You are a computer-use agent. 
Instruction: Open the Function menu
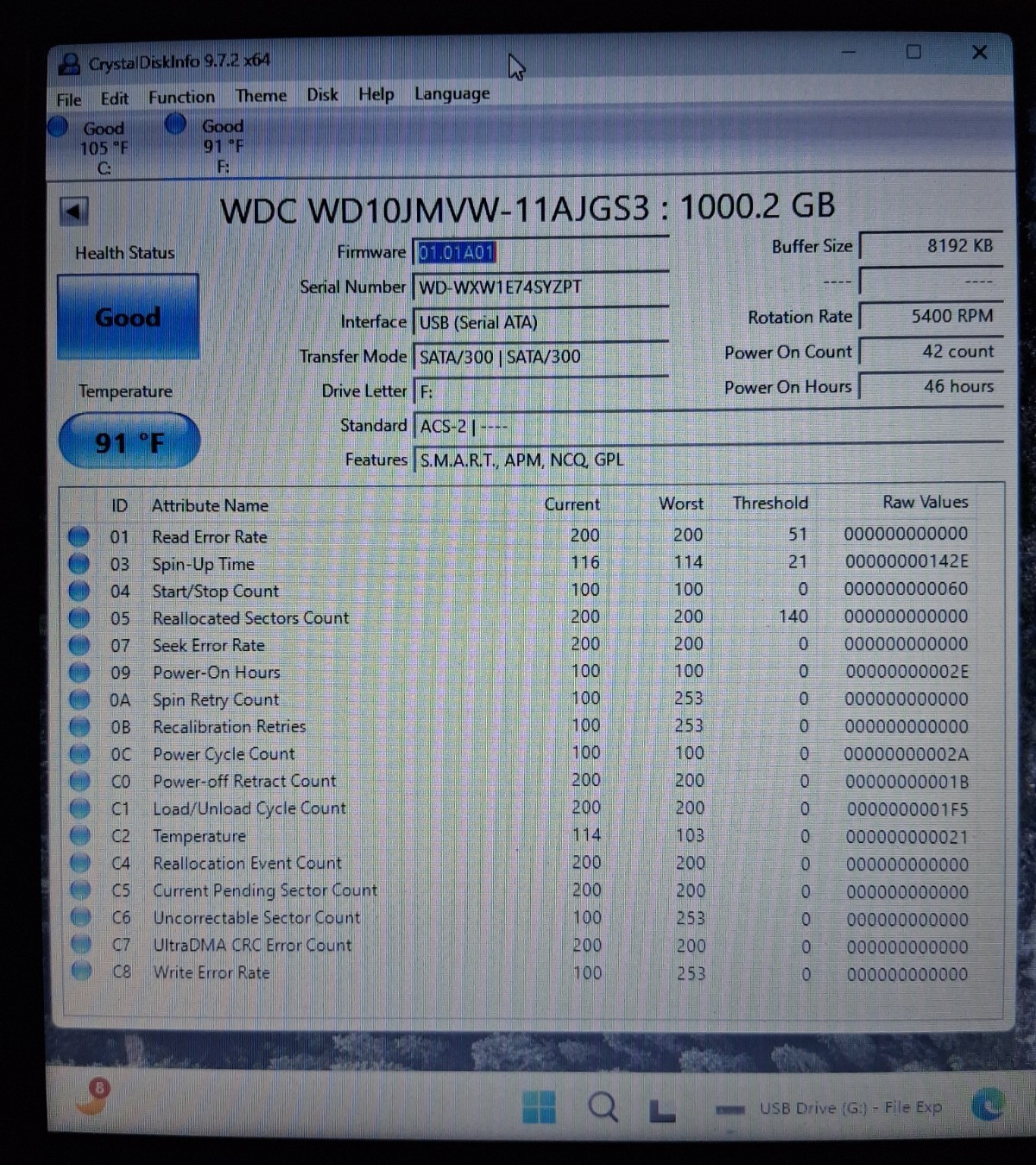coord(181,97)
